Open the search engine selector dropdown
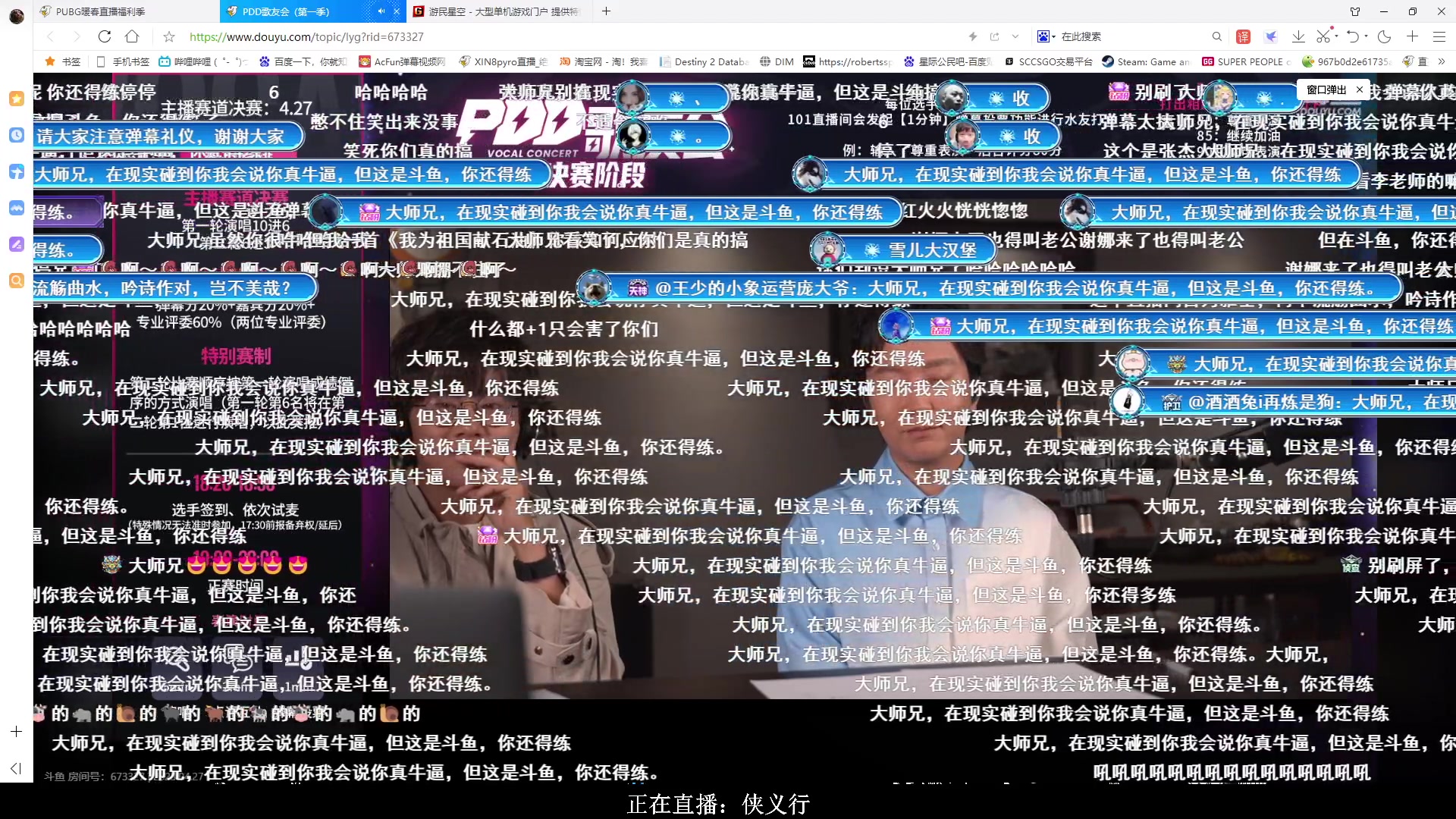This screenshot has height=819, width=1456. point(1046,36)
